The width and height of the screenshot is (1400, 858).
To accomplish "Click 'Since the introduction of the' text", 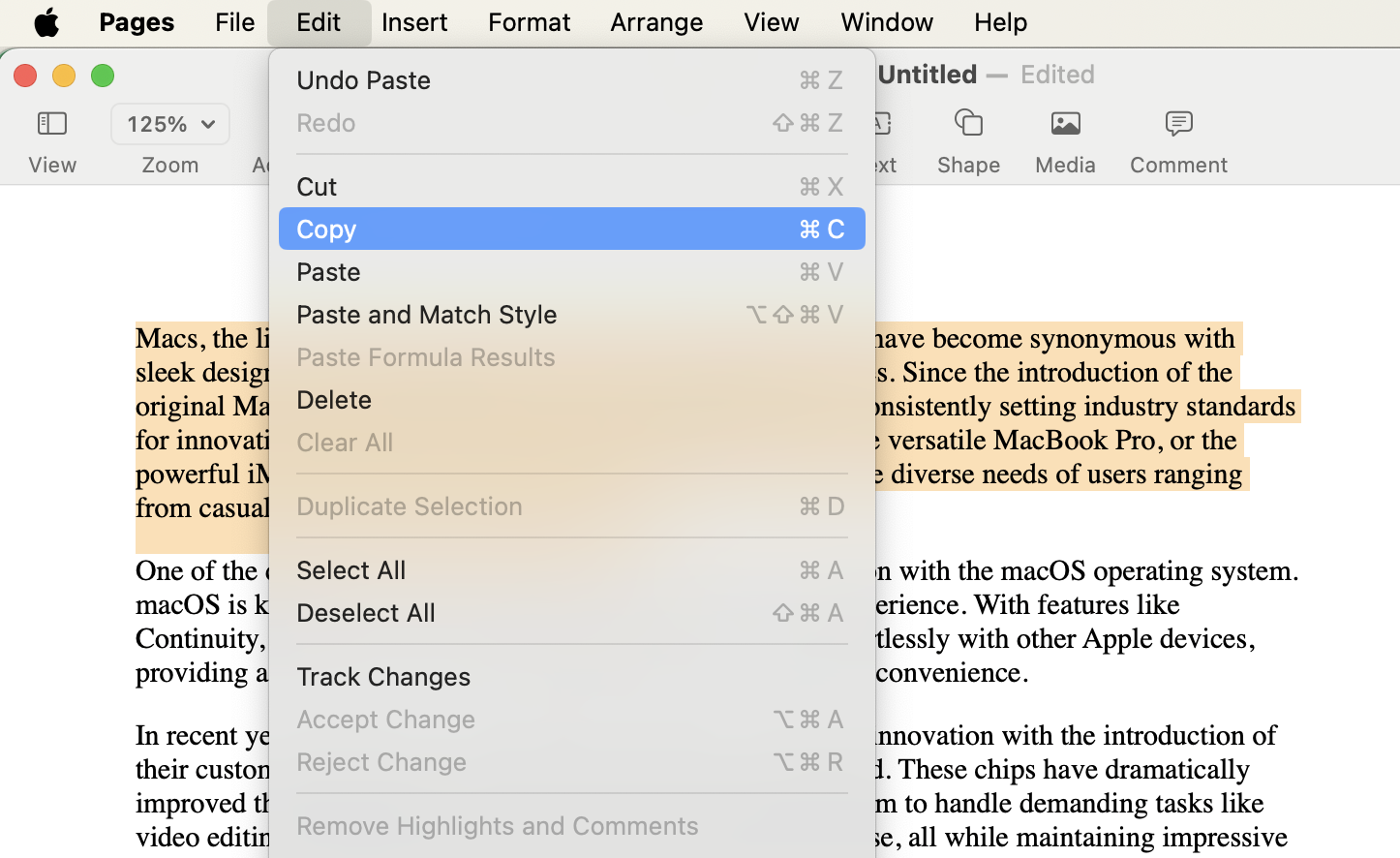I will click(1068, 372).
